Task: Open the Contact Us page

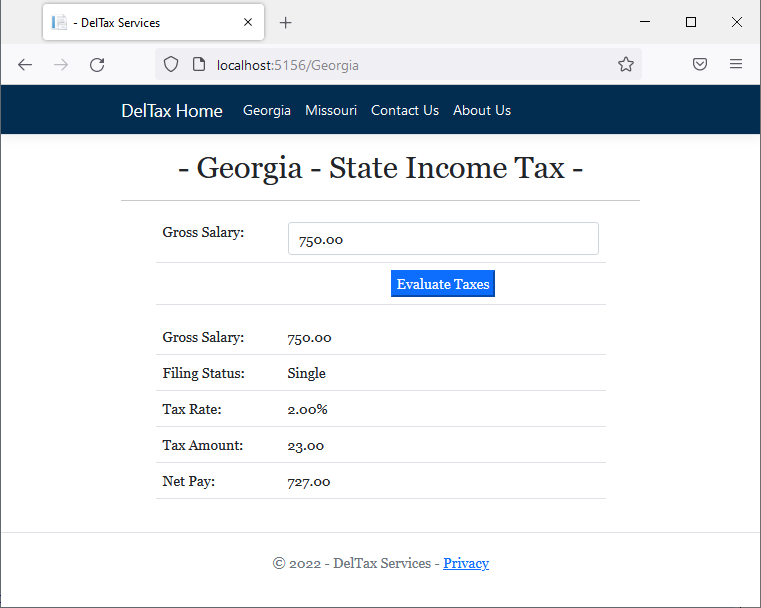Action: coord(405,111)
